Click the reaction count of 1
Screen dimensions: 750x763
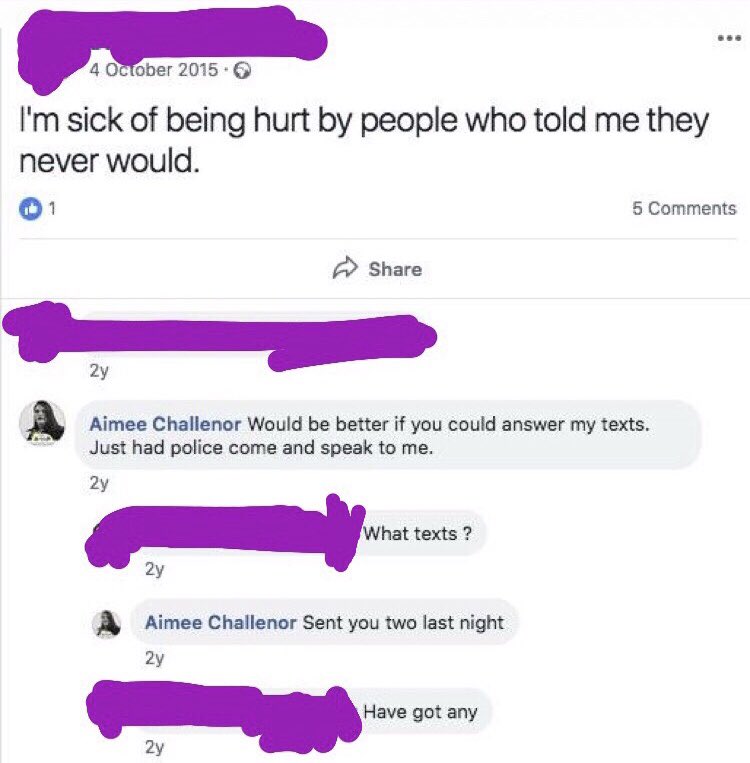(52, 209)
